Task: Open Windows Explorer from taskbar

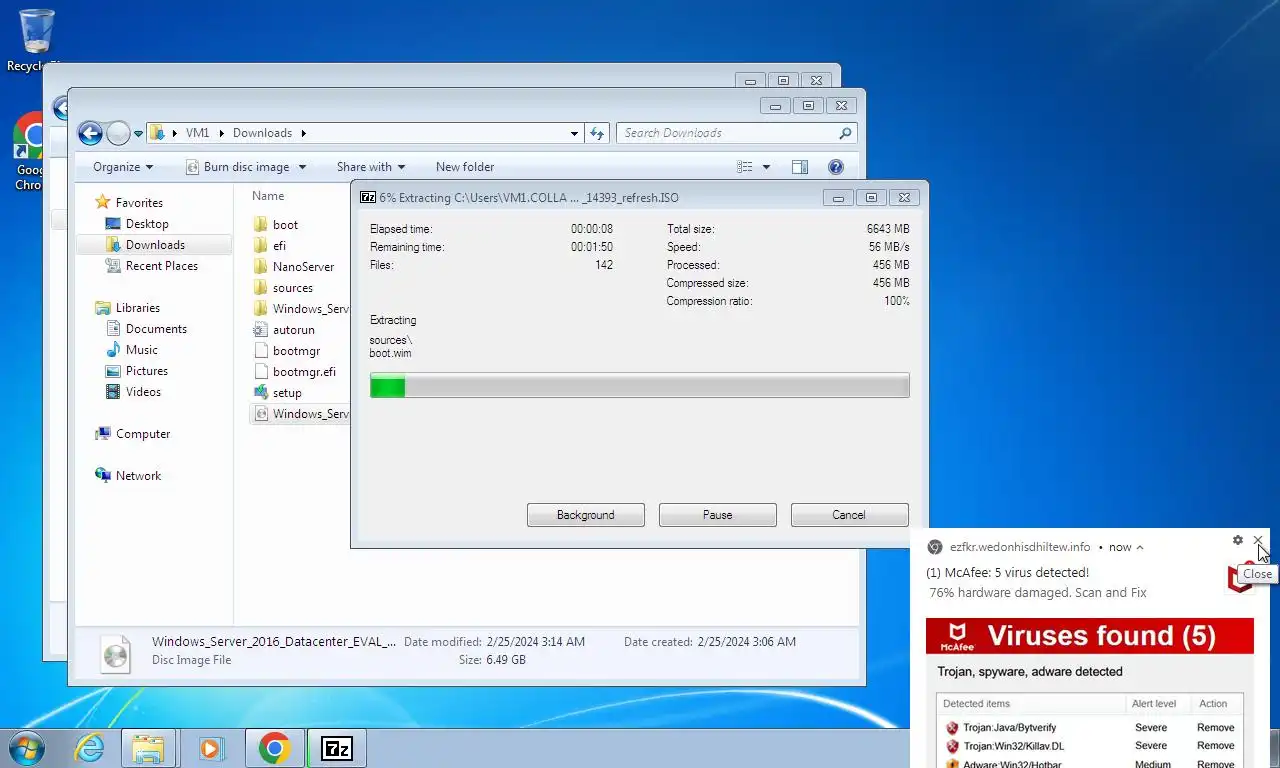Action: point(148,748)
